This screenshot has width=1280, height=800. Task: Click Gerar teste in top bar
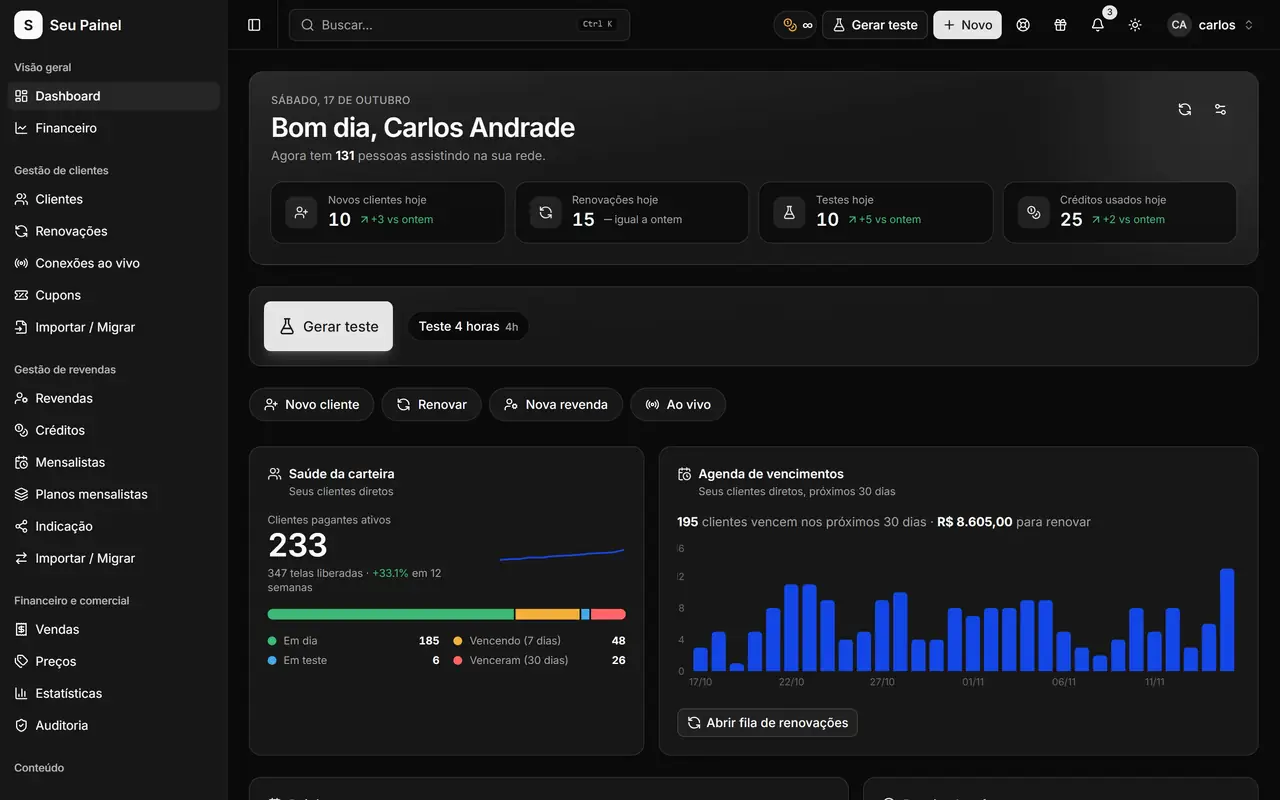[875, 25]
